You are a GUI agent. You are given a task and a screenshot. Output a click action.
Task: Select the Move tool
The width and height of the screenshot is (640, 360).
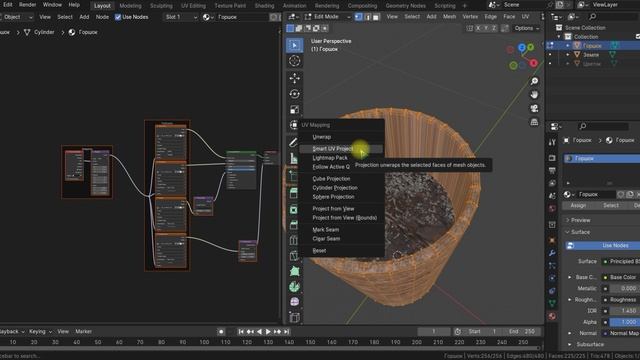(294, 78)
